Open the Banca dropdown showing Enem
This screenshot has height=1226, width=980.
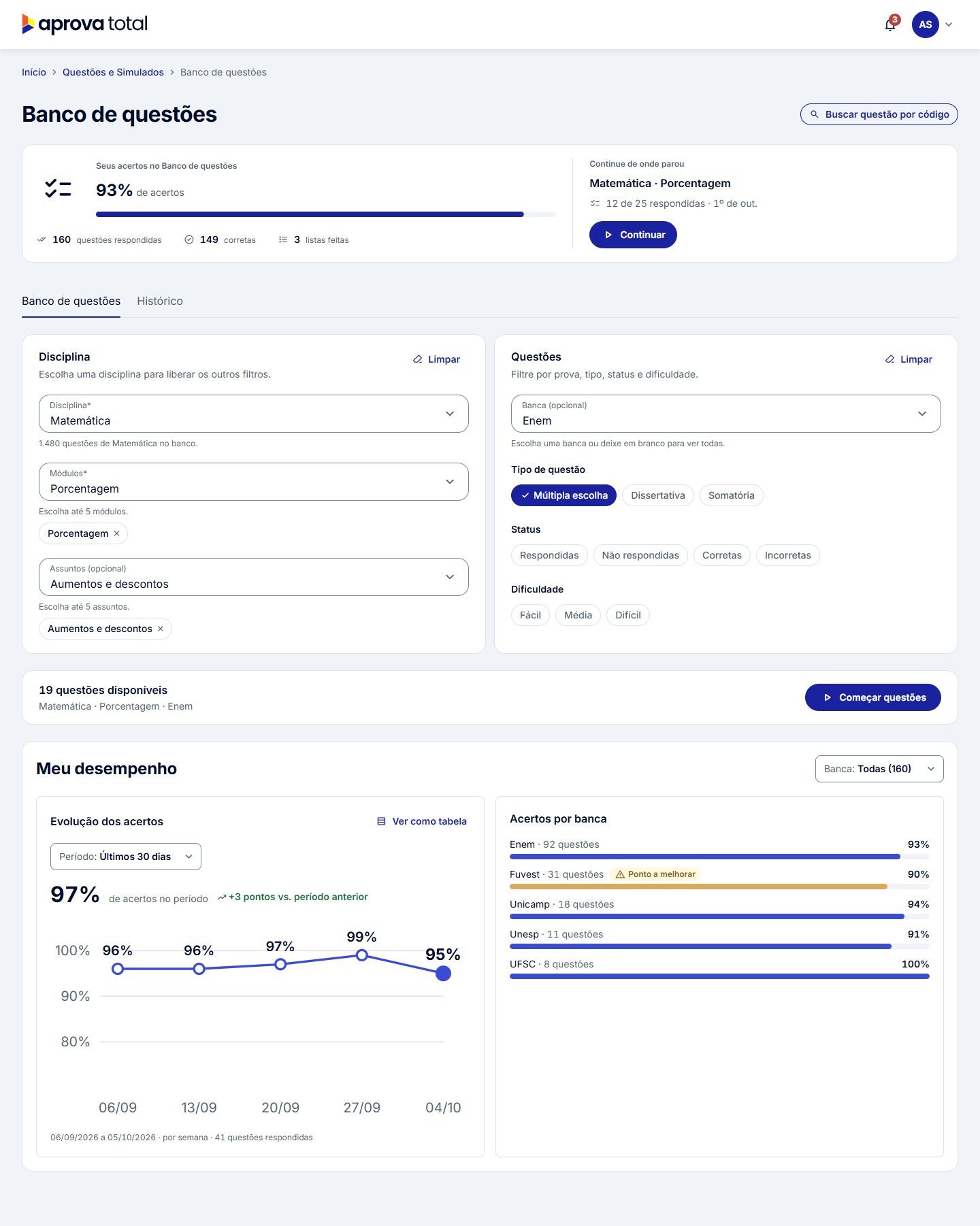726,414
